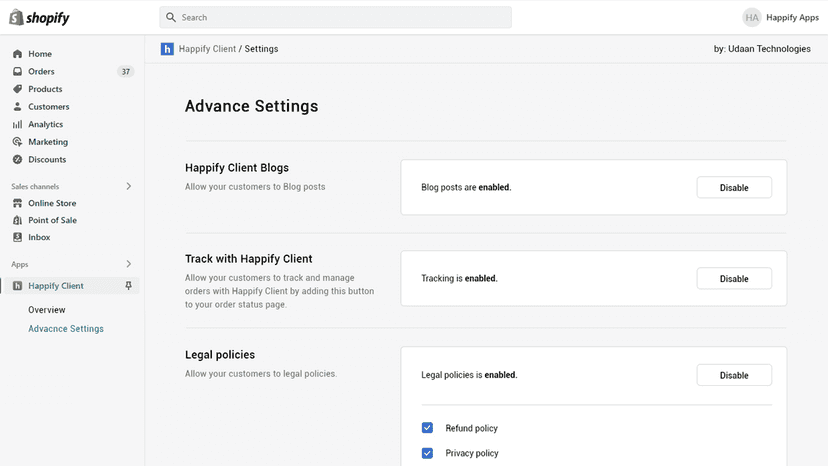Click the Point of Sale bag icon

click(17, 220)
